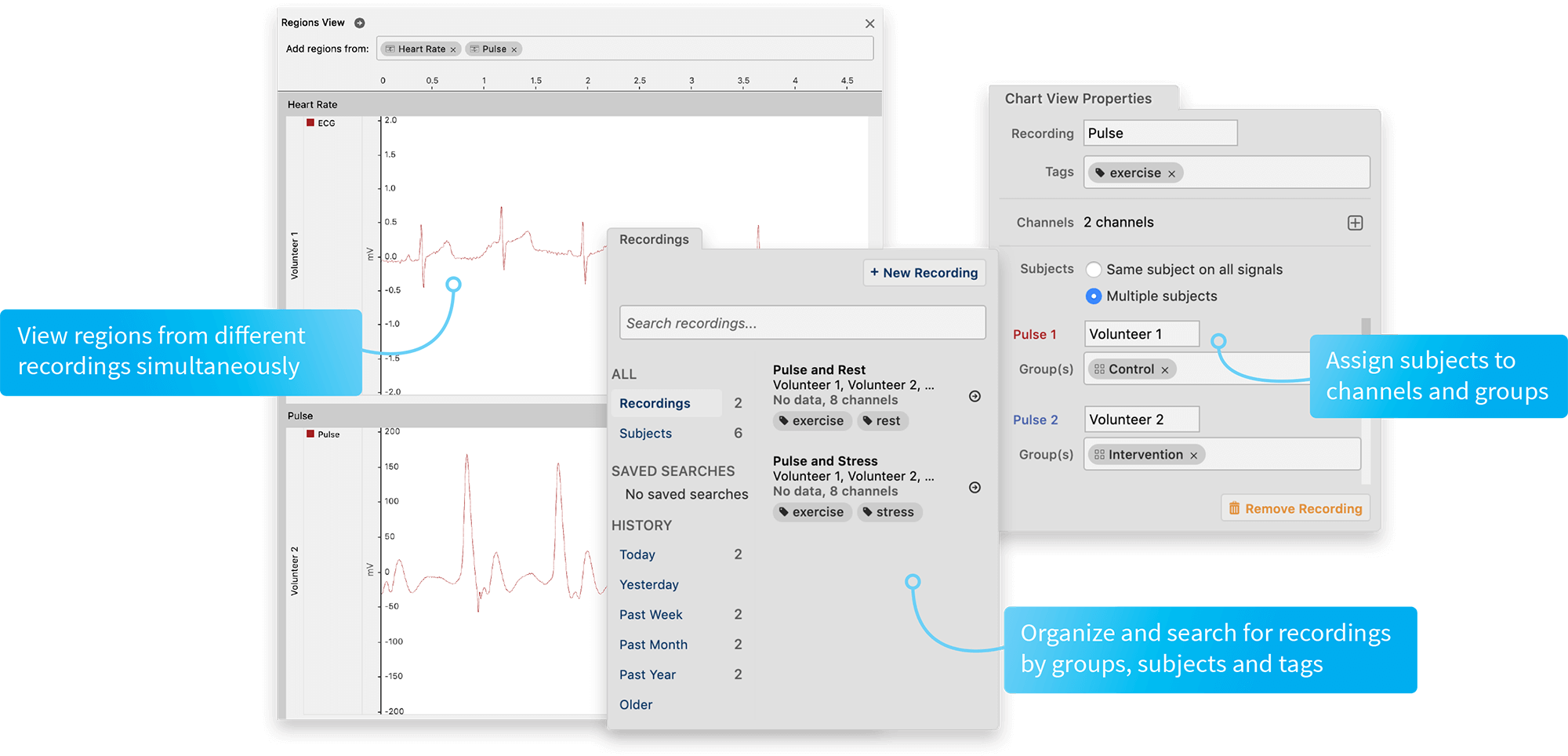Open the Pulse and Stress recording arrow

(x=974, y=487)
